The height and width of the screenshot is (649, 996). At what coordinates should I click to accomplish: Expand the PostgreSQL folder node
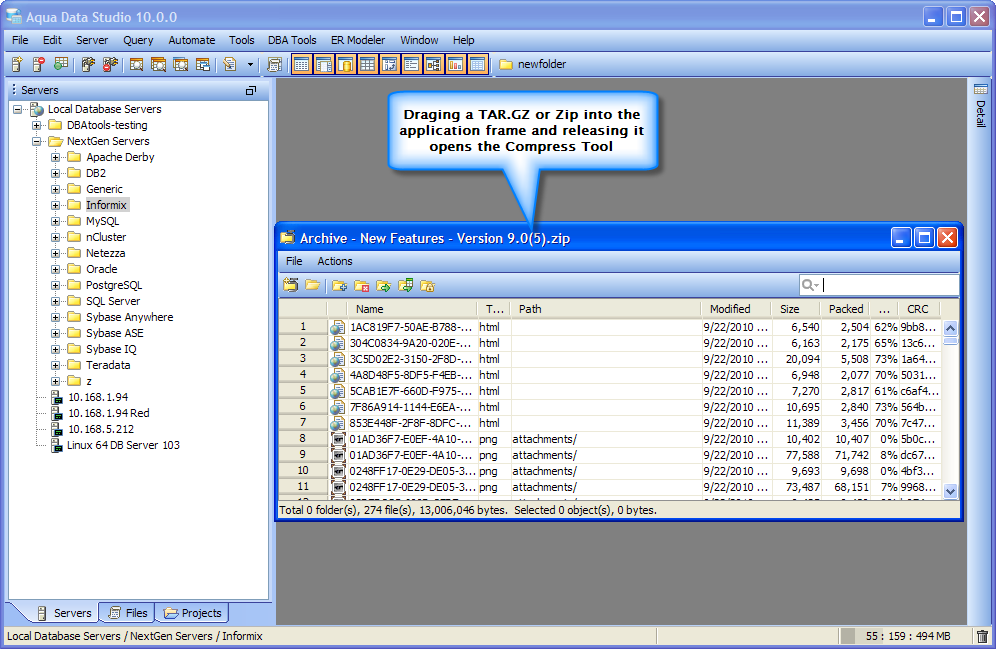[x=56, y=285]
